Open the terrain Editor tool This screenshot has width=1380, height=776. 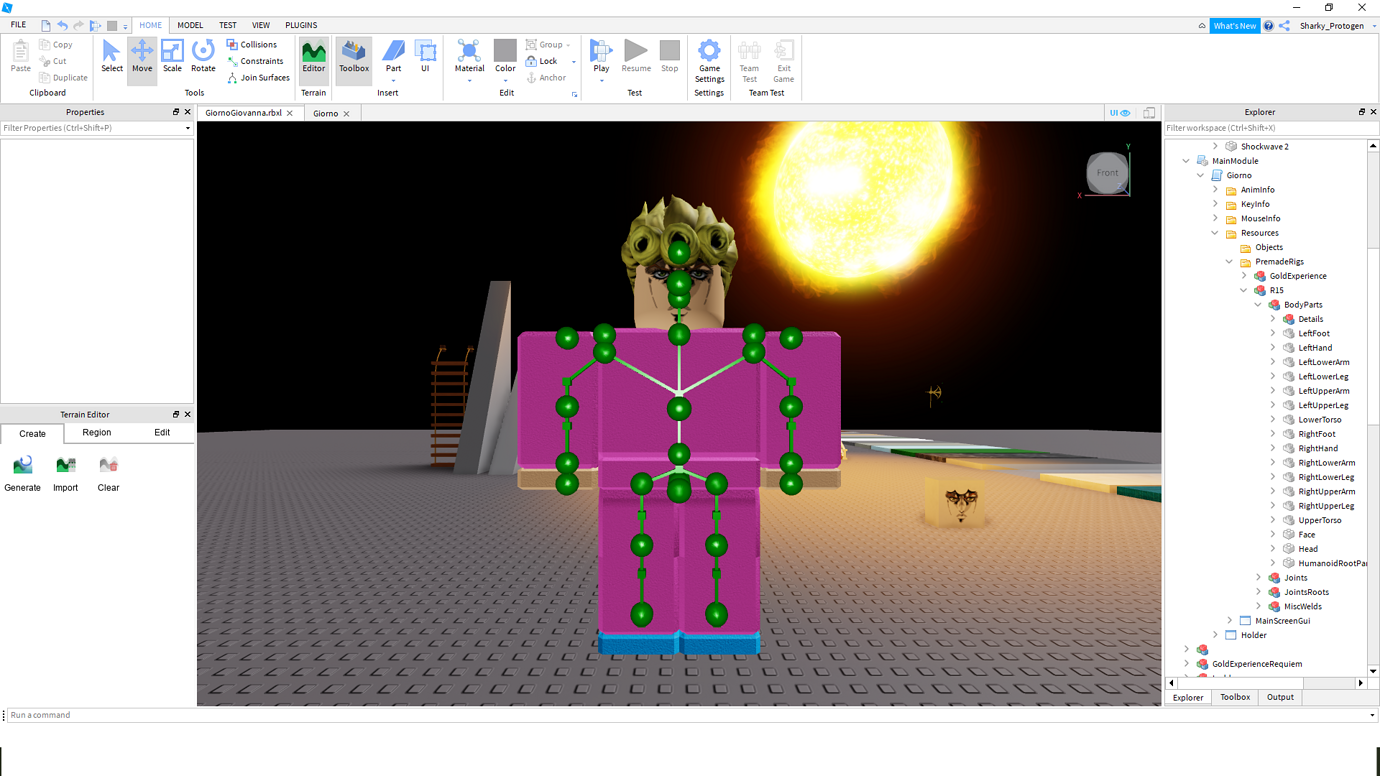(x=313, y=57)
